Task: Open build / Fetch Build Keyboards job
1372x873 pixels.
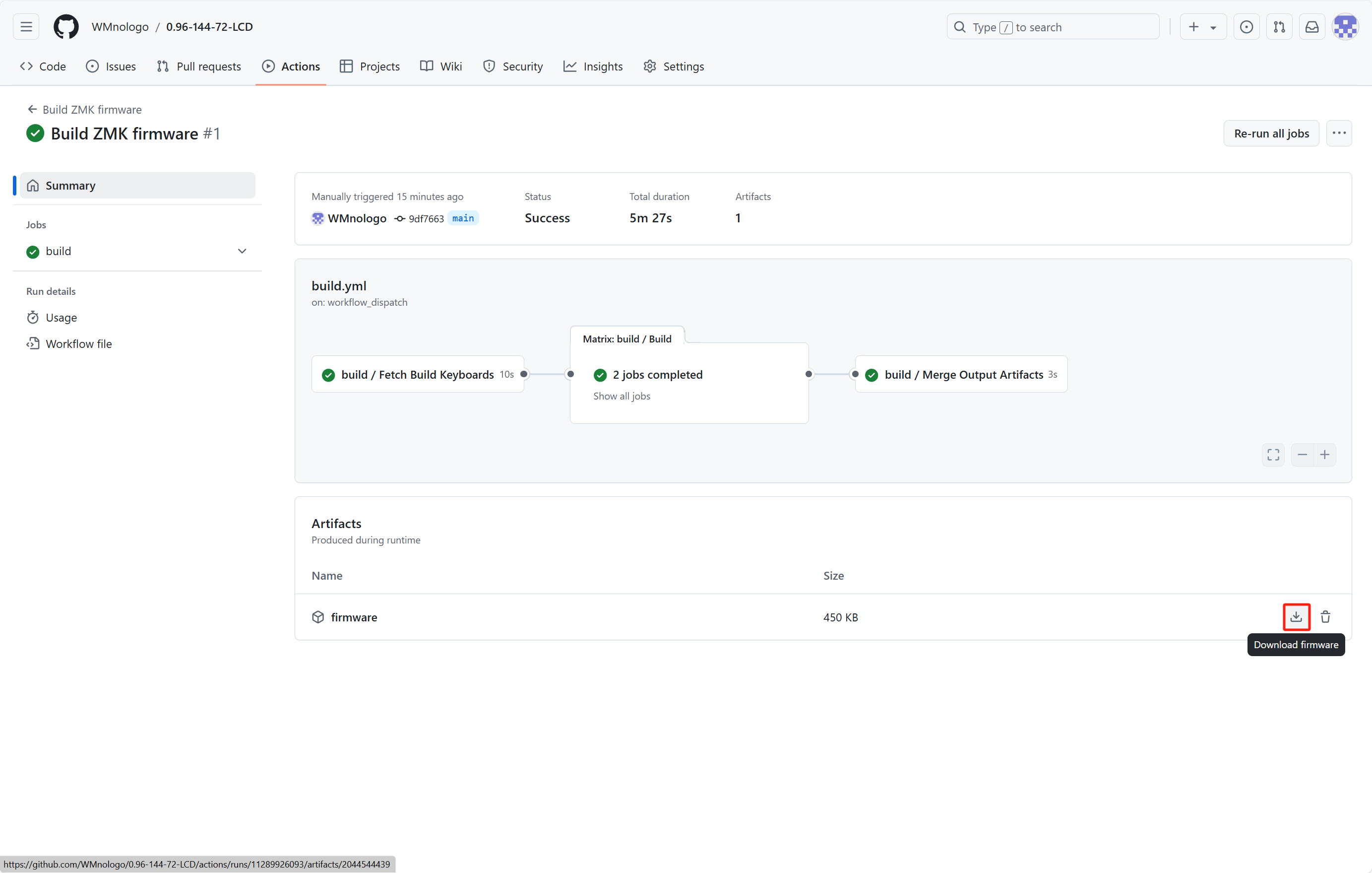Action: tap(418, 374)
